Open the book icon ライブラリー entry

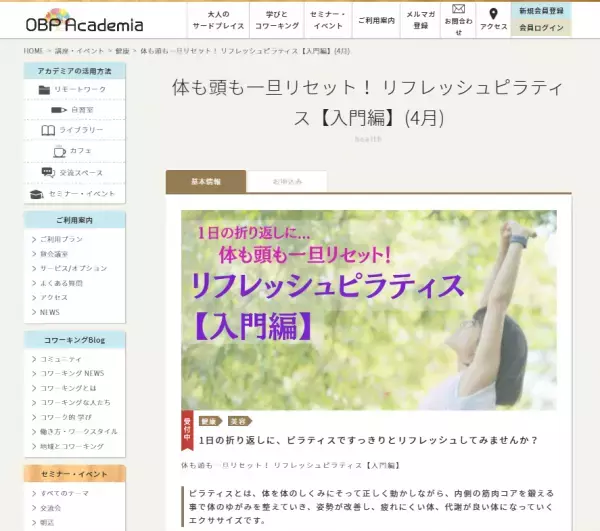(73, 130)
